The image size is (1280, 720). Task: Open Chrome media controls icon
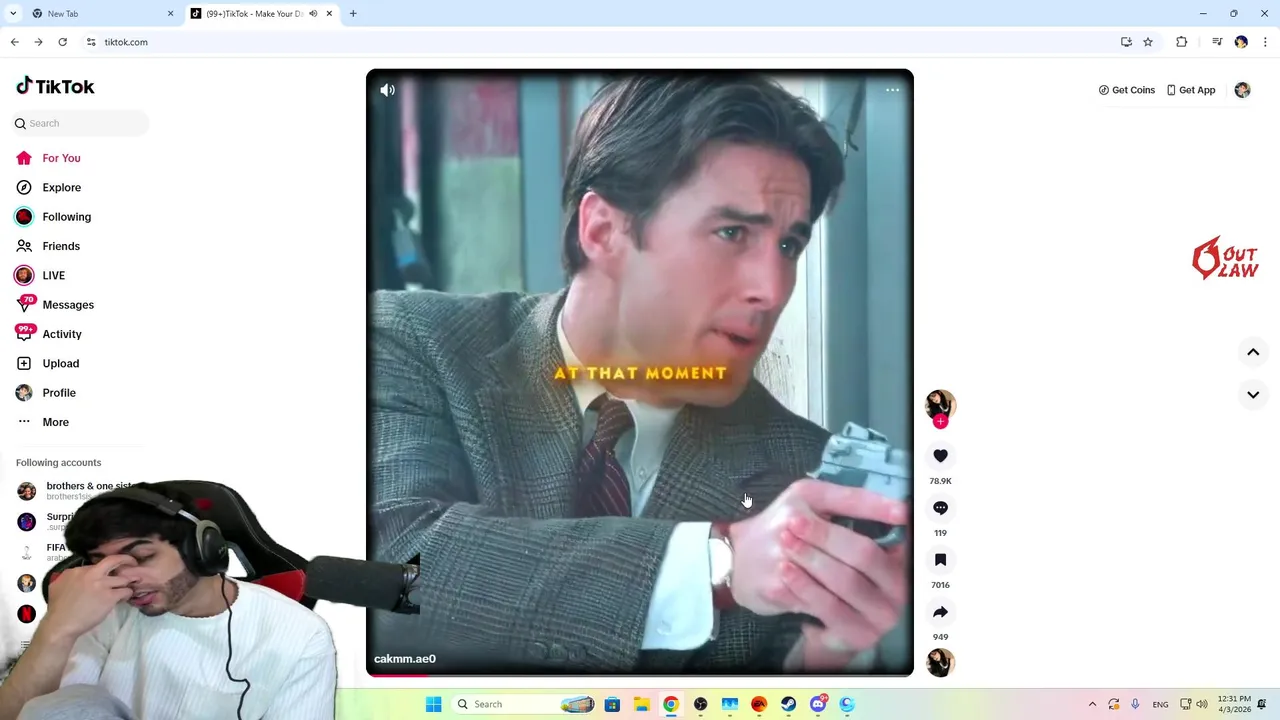click(x=1217, y=42)
